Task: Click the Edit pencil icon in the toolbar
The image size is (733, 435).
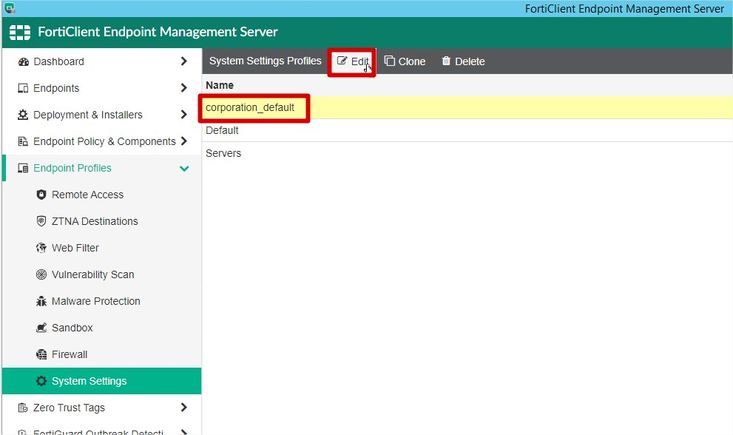Action: [342, 61]
